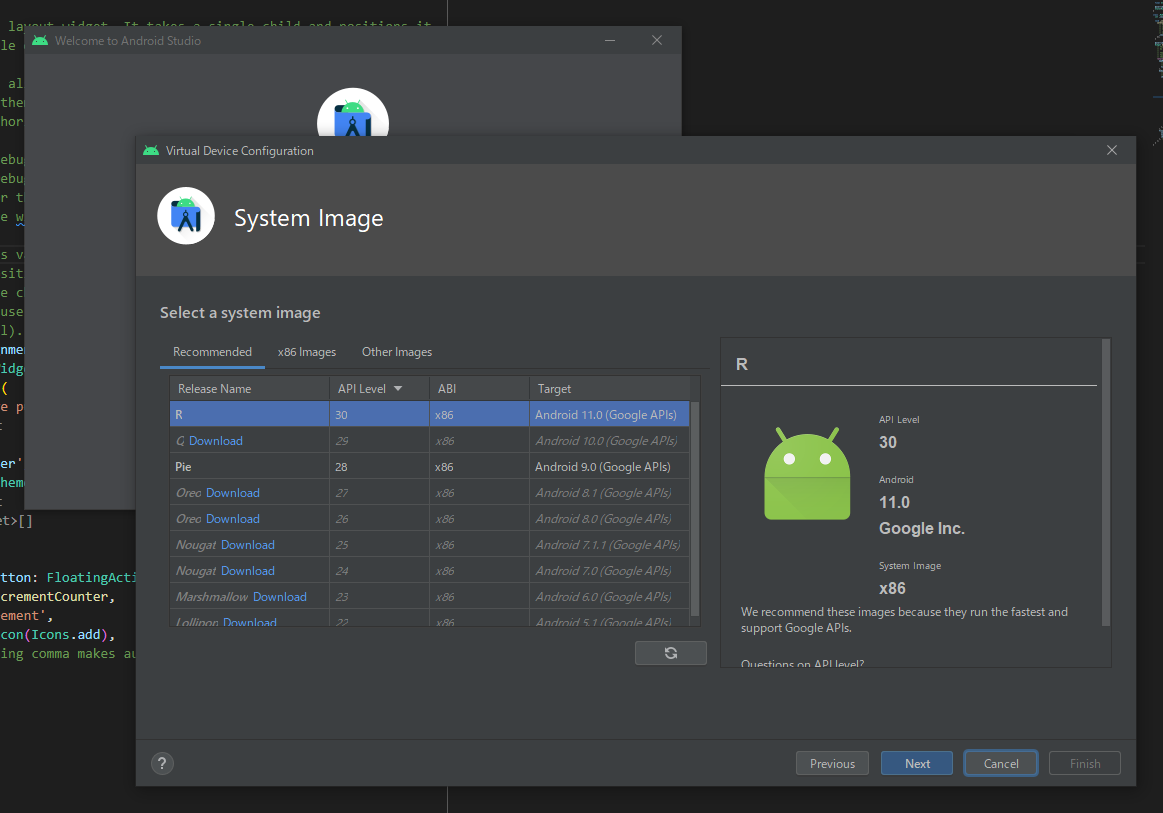The image size is (1163, 813).
Task: Click the Next button
Action: (x=917, y=763)
